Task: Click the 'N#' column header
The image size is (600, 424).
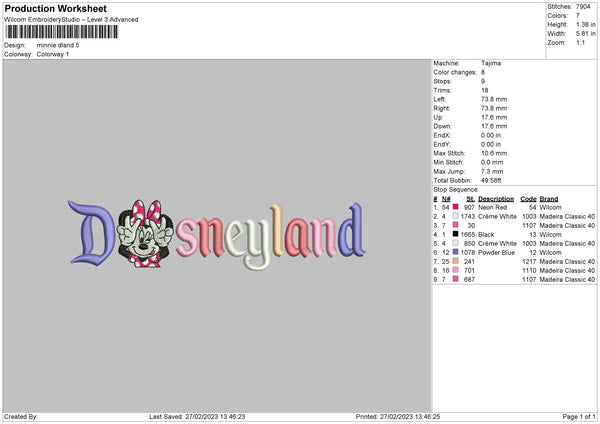Action: coord(446,199)
